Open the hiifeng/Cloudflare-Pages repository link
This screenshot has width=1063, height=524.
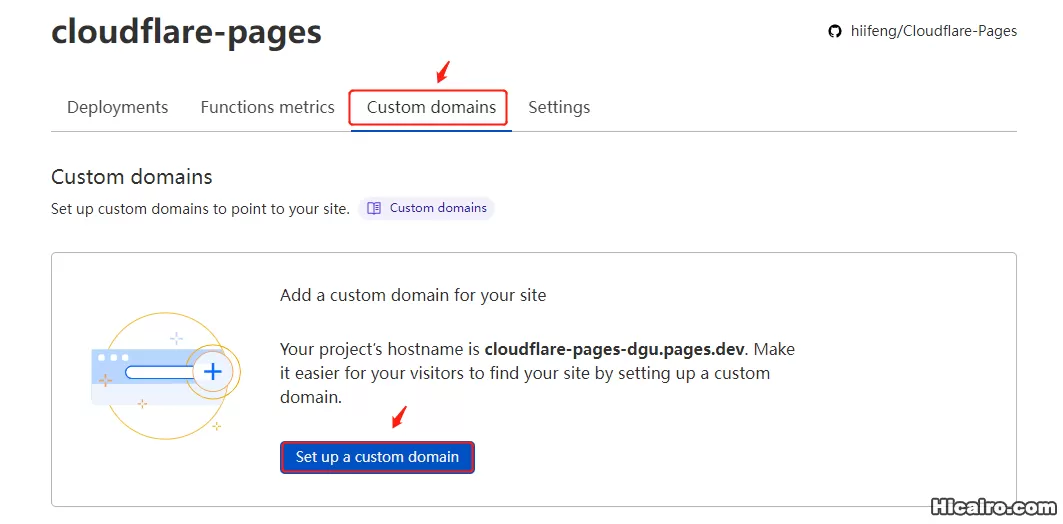tap(933, 32)
